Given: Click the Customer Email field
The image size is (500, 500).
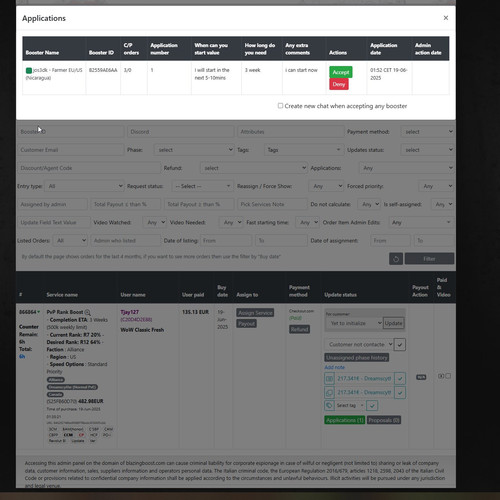Looking at the screenshot, I should pyautogui.click(x=70, y=150).
